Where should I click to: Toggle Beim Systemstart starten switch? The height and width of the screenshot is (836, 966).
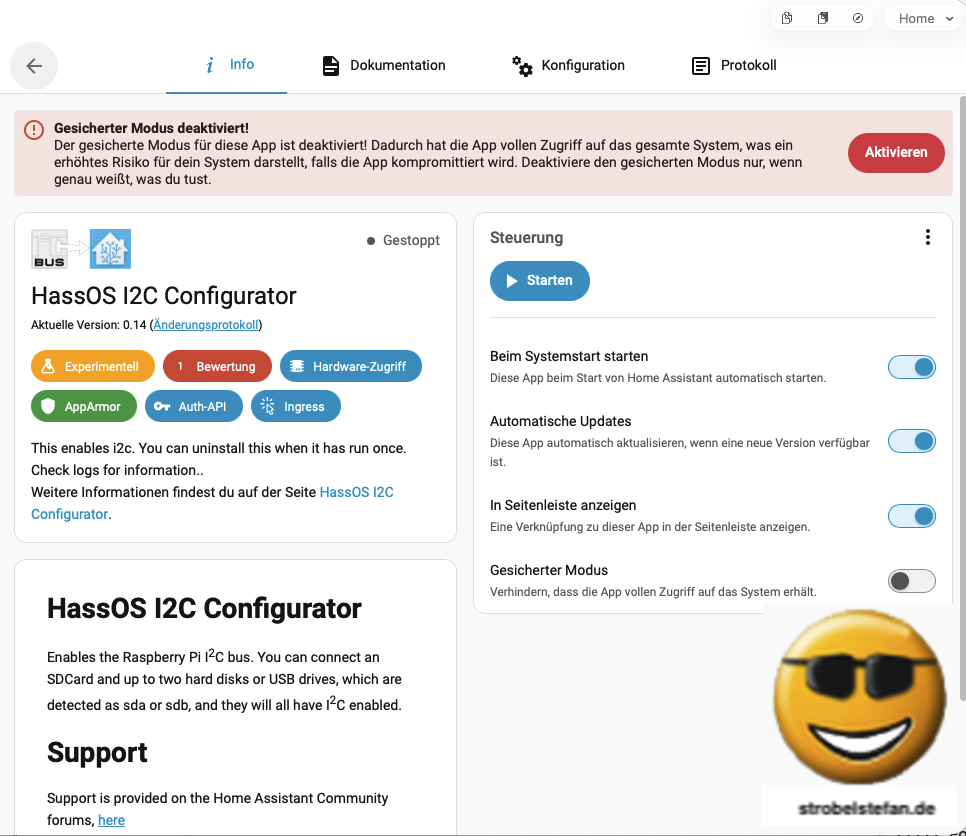tap(911, 367)
